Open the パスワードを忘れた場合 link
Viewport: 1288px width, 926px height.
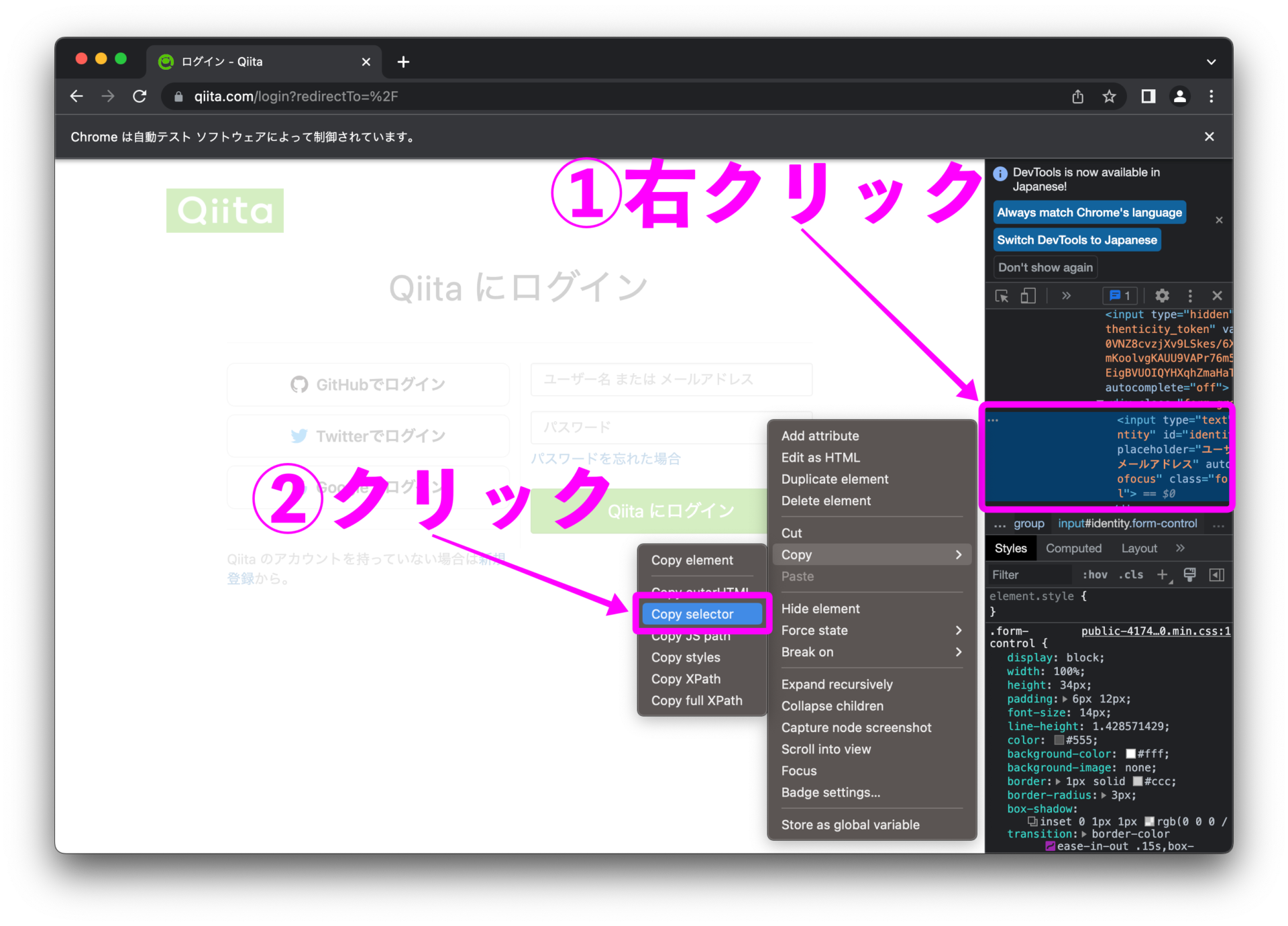pos(604,458)
